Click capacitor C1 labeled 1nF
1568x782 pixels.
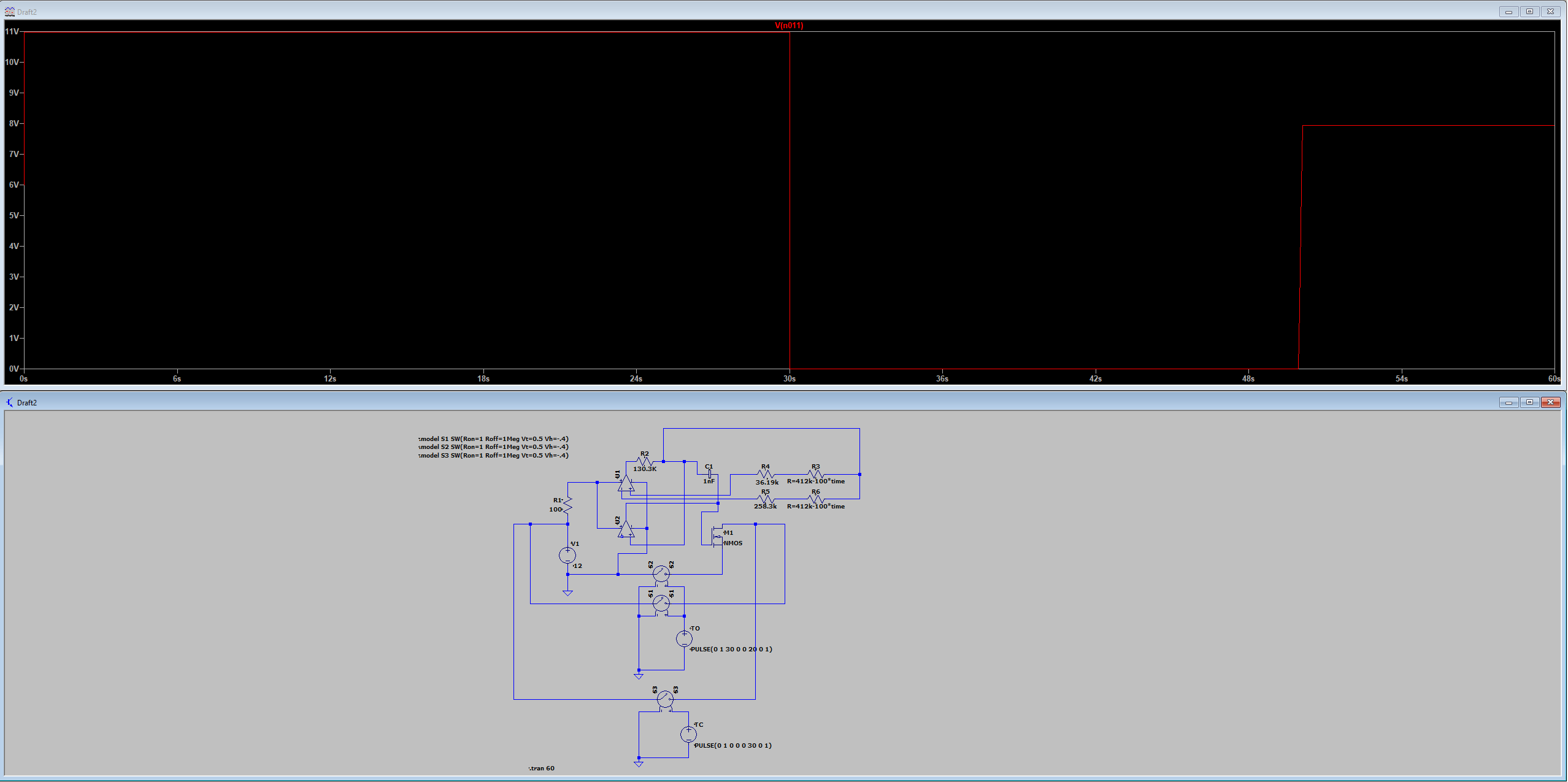710,474
